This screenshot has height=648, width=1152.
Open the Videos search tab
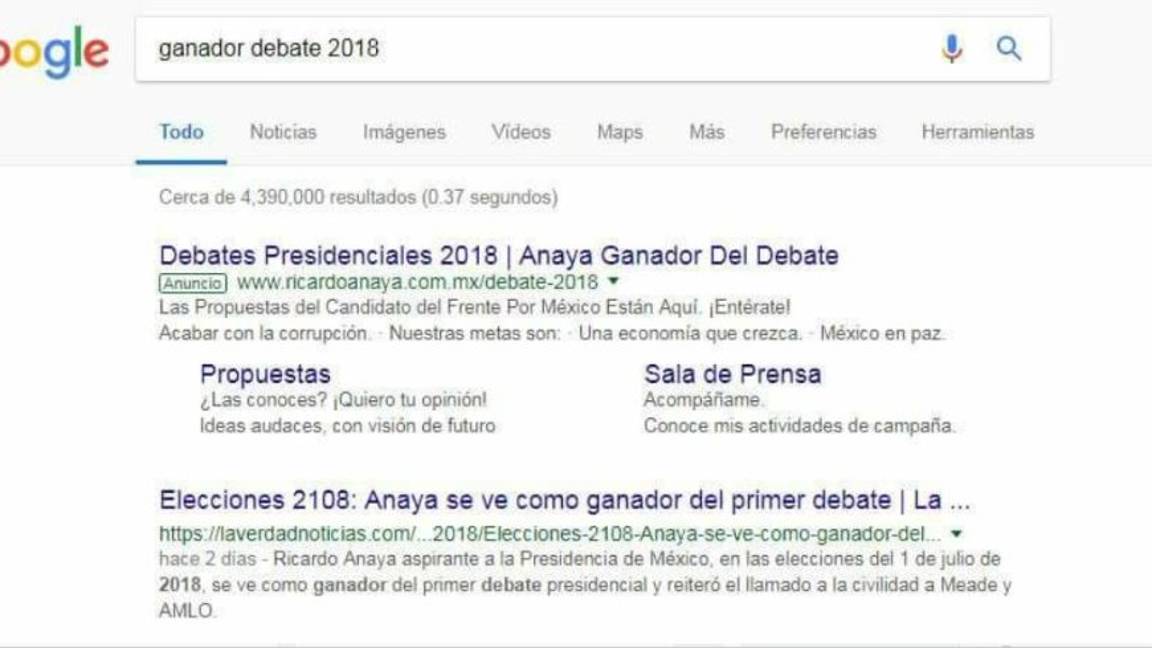(519, 131)
